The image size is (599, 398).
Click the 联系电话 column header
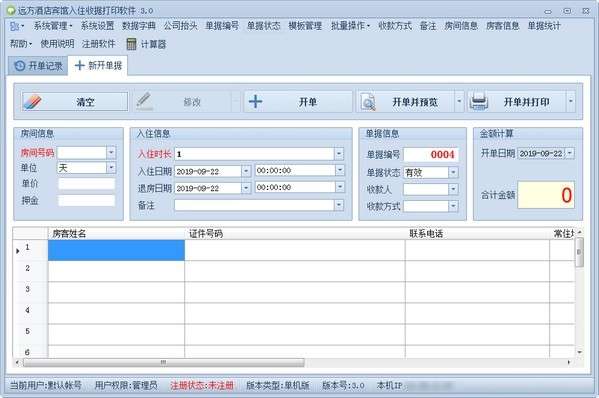tap(478, 234)
